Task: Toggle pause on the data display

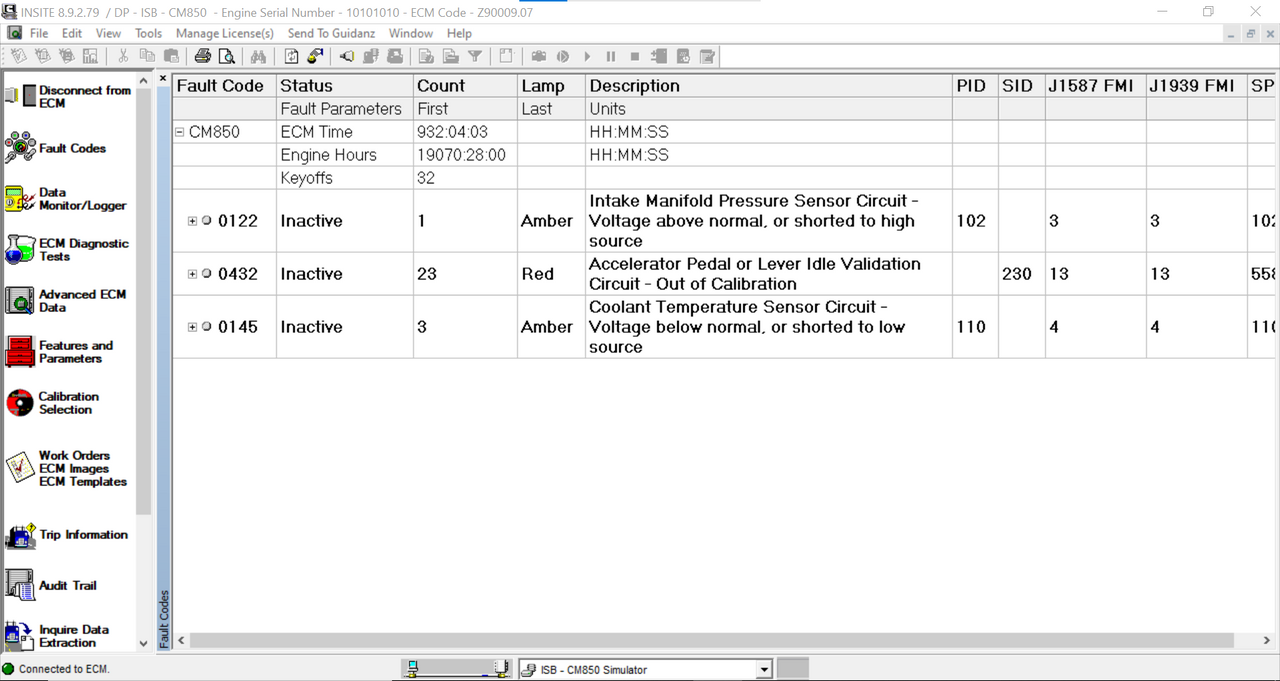Action: [611, 56]
